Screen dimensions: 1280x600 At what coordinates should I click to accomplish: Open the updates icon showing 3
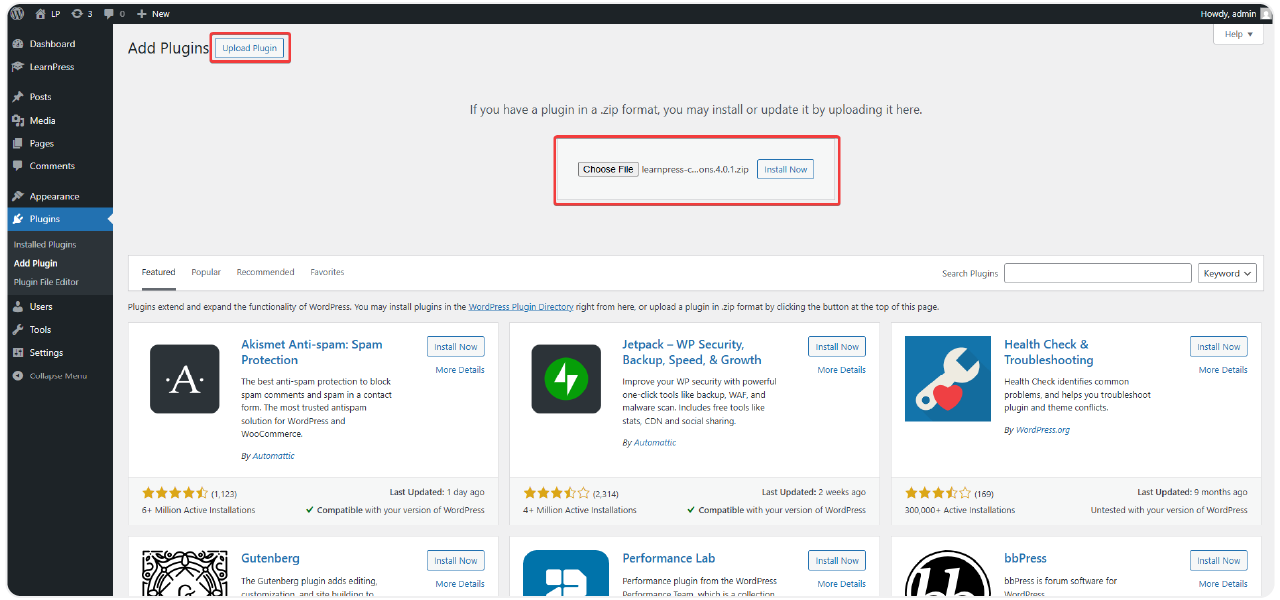(x=77, y=14)
